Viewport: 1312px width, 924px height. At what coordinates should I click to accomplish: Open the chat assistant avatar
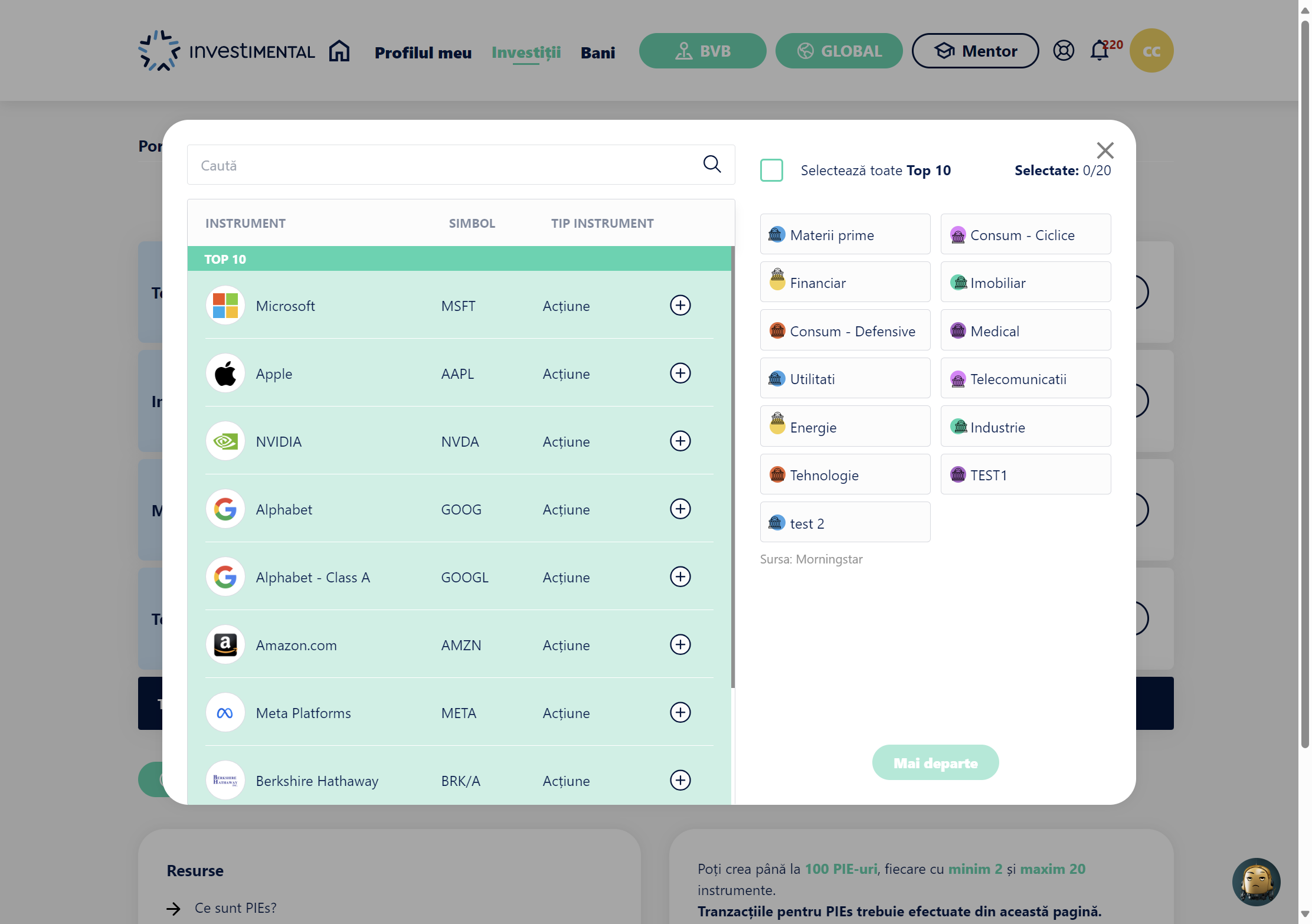point(1256,882)
